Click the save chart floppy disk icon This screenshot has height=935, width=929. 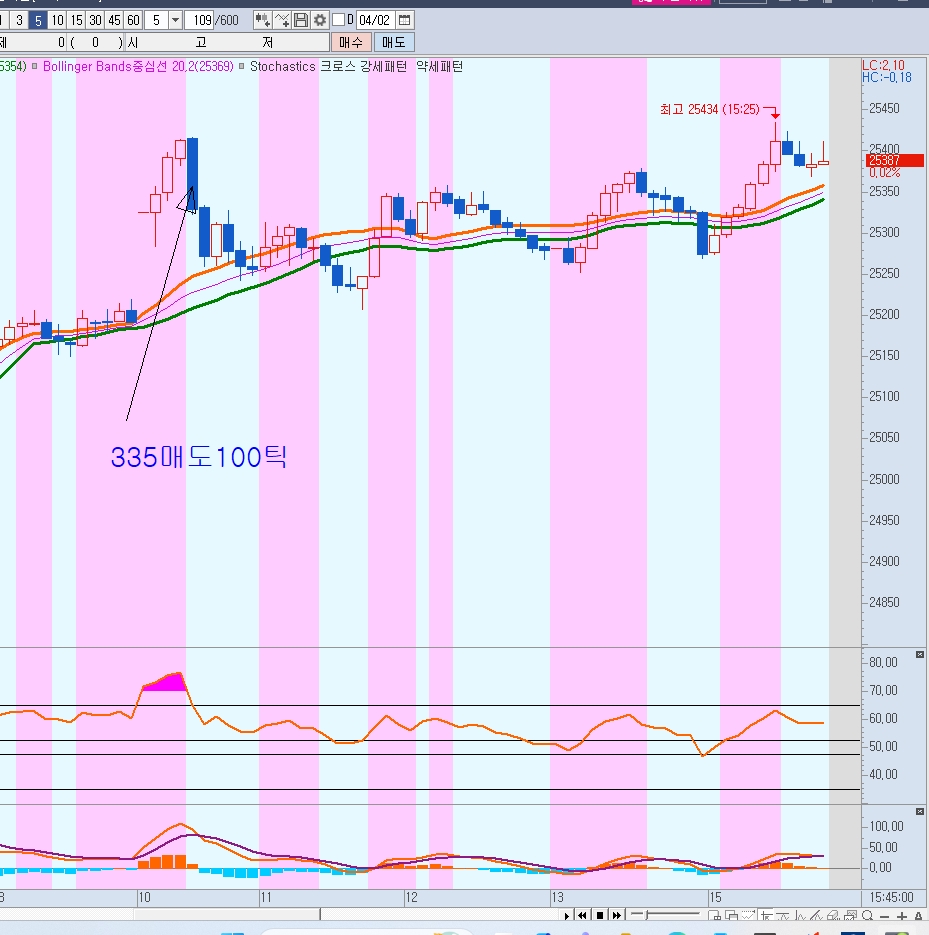point(301,20)
